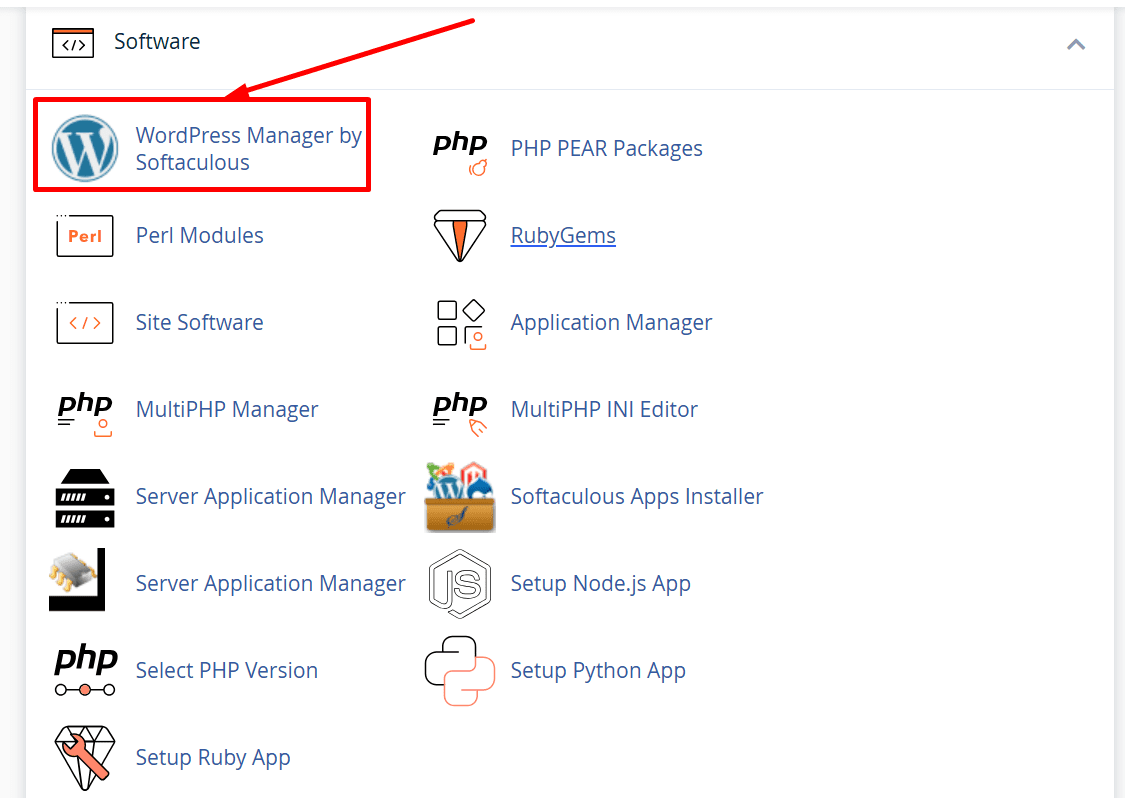Image resolution: width=1125 pixels, height=798 pixels.
Task: Click the PHP PEAR Packages icon
Action: tap(460, 150)
